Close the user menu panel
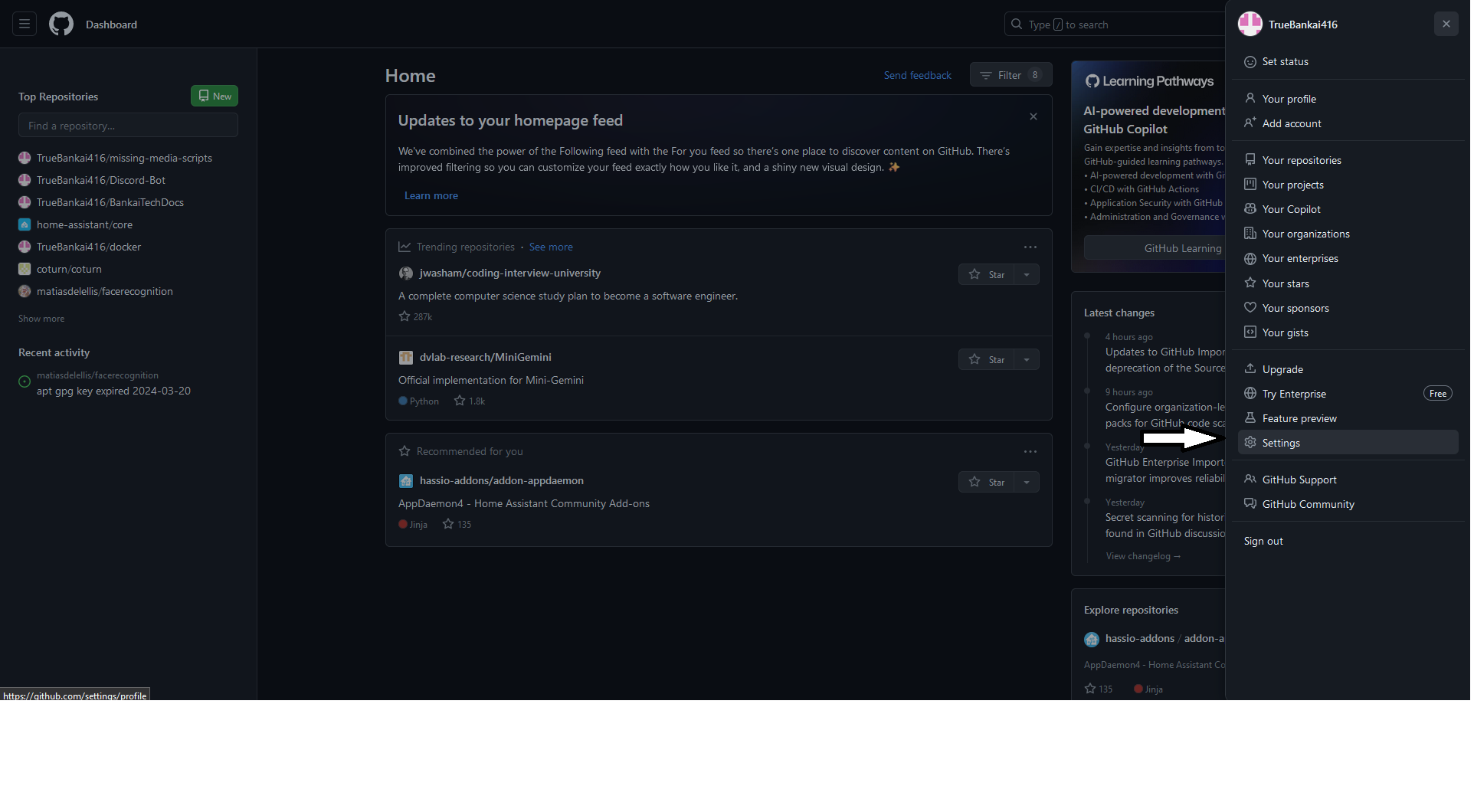 pyautogui.click(x=1446, y=25)
